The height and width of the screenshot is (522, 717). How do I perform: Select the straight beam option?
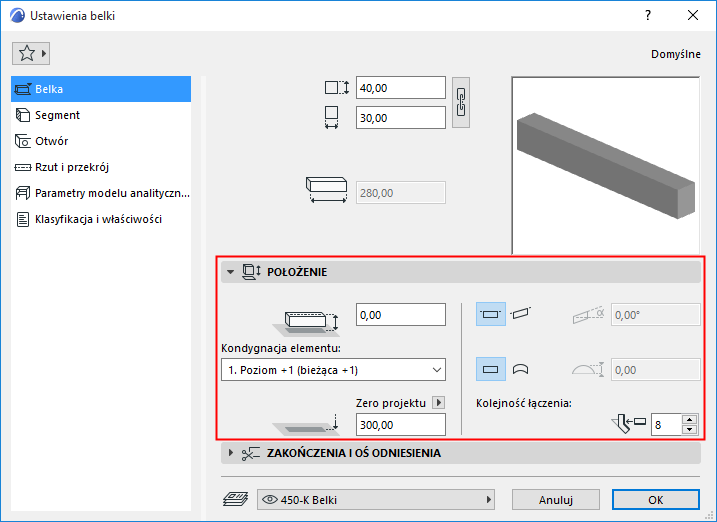click(491, 369)
